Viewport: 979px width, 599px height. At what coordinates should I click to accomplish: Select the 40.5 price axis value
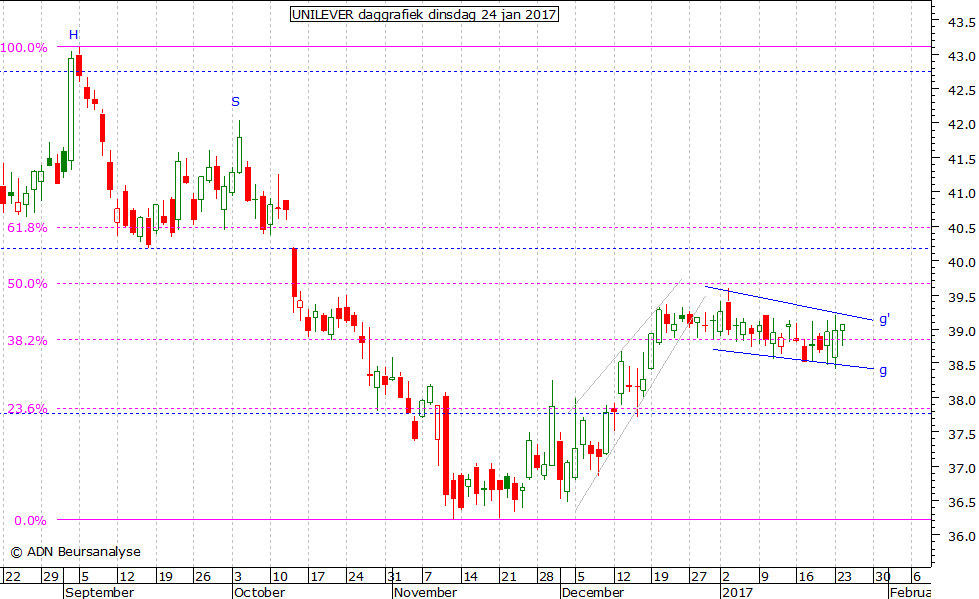(962, 228)
